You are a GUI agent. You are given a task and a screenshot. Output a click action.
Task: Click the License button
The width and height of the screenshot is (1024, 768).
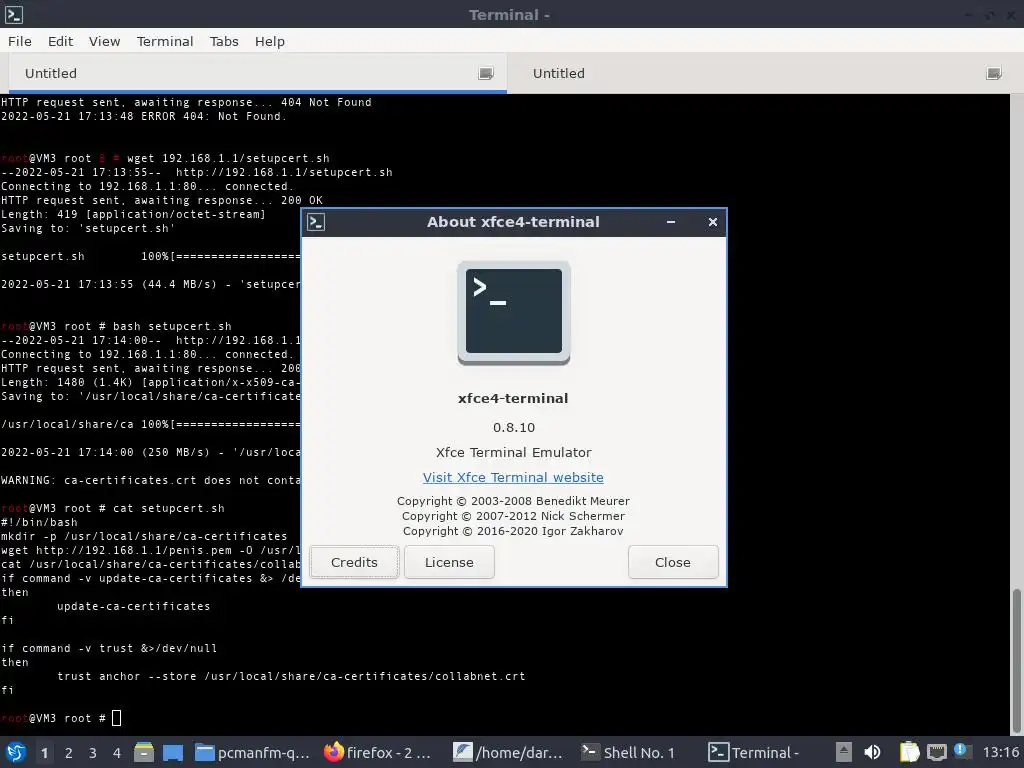pyautogui.click(x=449, y=562)
